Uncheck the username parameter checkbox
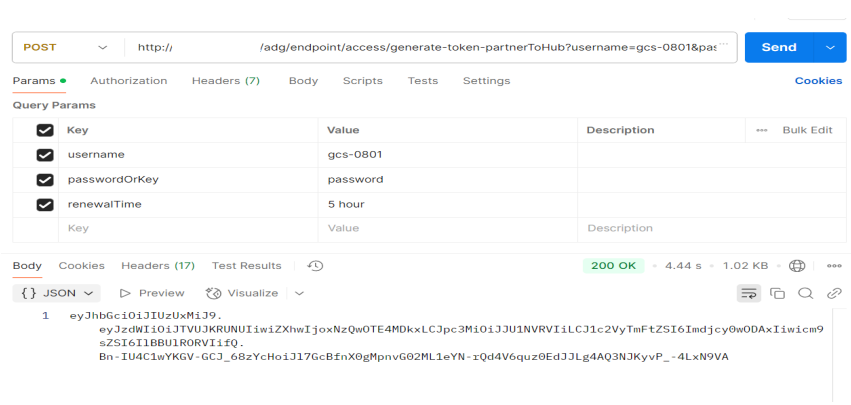851x405 pixels. [x=44, y=155]
